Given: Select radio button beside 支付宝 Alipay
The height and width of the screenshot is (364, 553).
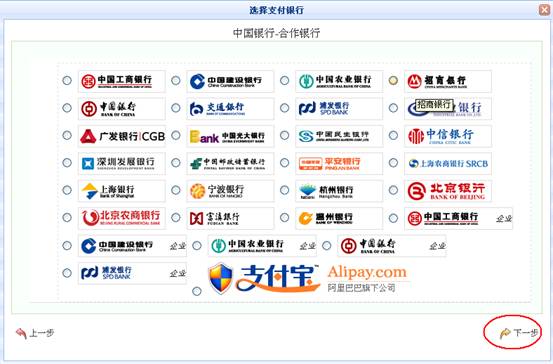Looking at the screenshot, I should [197, 291].
